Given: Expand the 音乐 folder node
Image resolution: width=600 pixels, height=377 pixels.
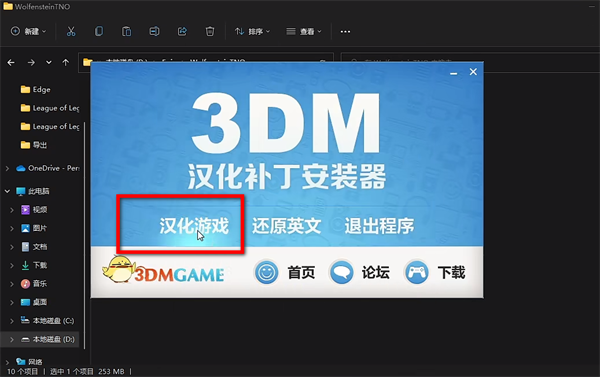Looking at the screenshot, I should 12,284.
